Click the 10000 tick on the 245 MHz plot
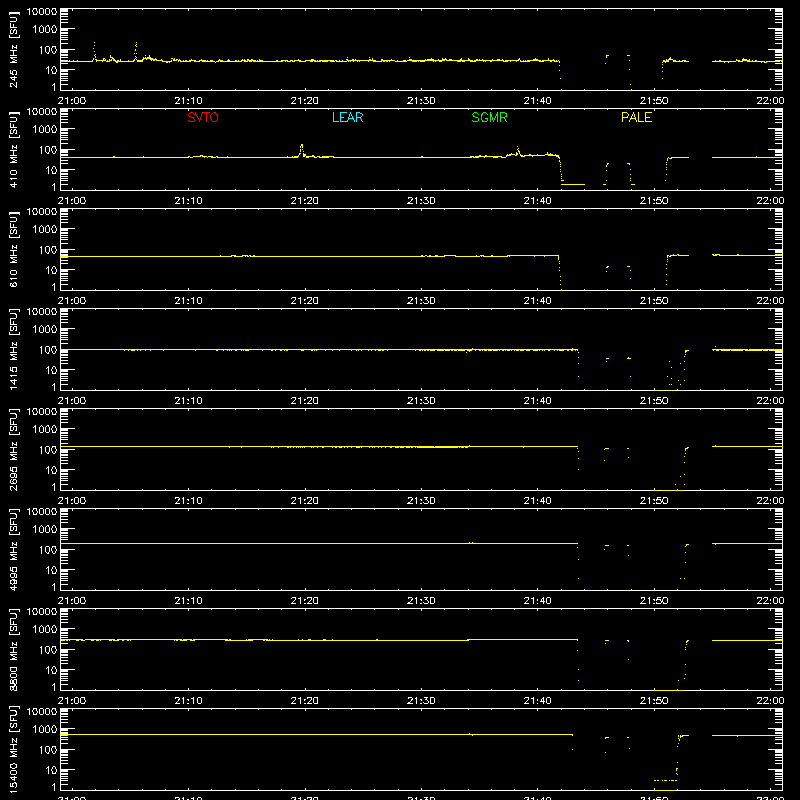The image size is (800, 800). [x=42, y=12]
